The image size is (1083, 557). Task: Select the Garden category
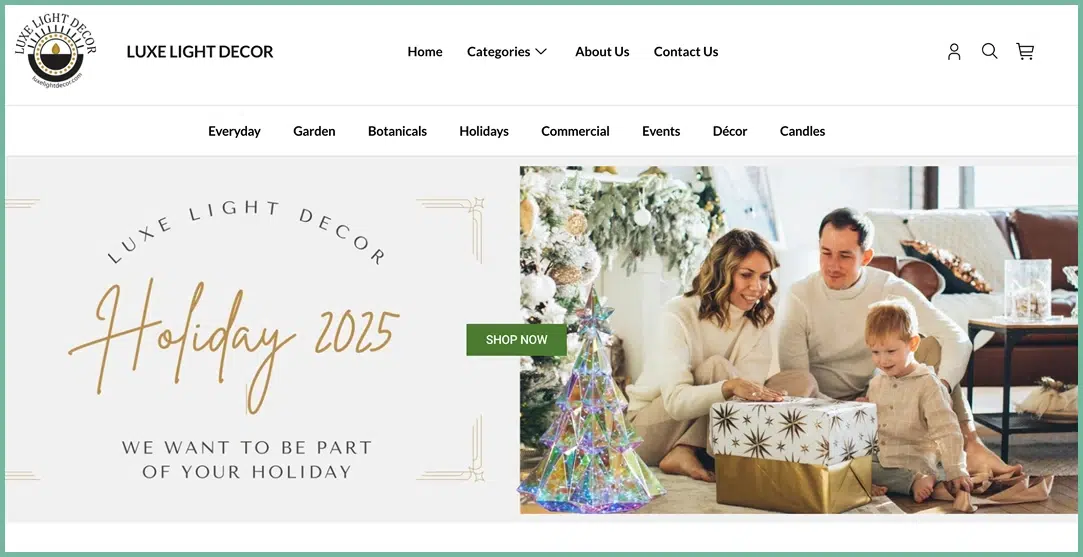[314, 131]
